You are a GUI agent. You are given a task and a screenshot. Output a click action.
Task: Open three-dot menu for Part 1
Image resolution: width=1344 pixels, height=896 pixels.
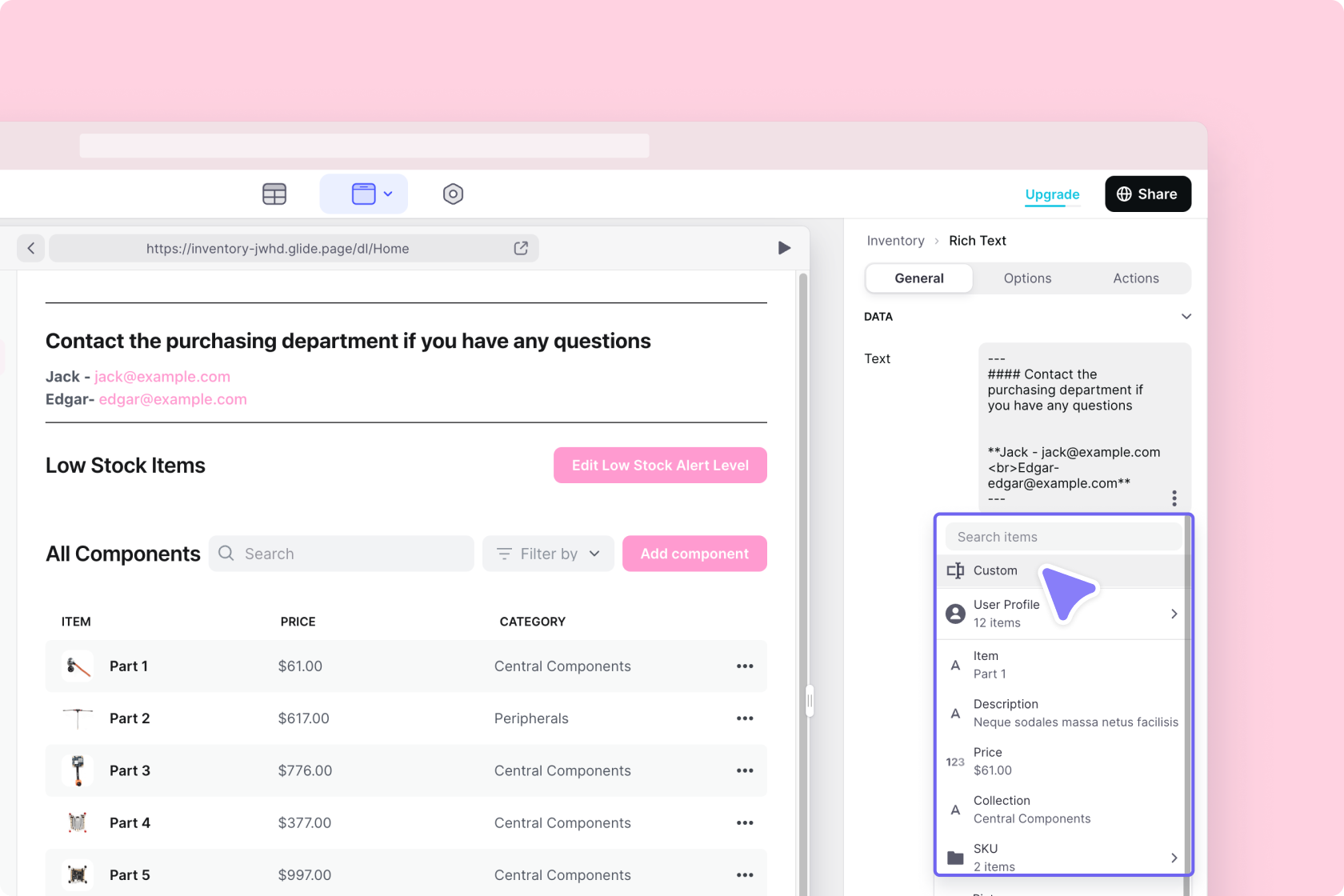745,666
